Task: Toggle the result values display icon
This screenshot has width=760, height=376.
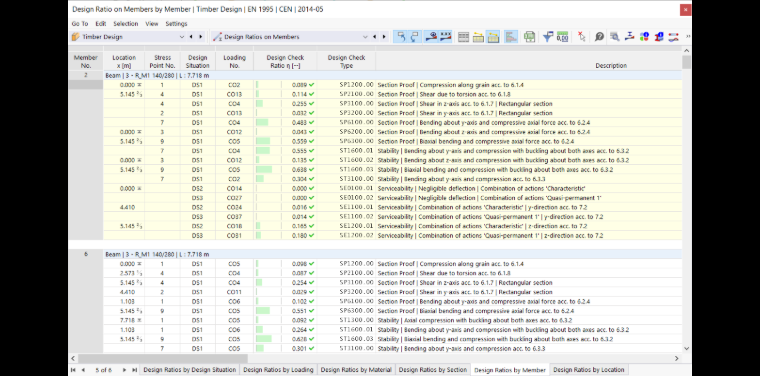Action: [x=445, y=37]
